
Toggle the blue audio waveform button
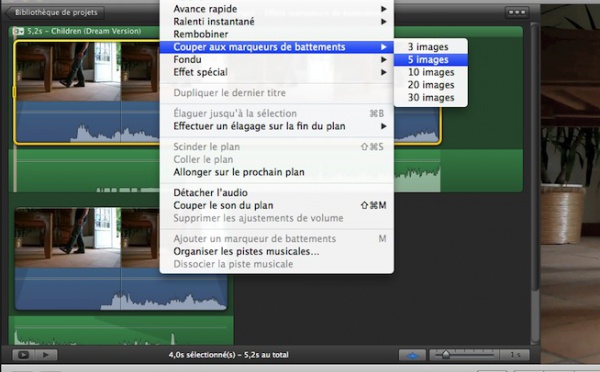(412, 355)
